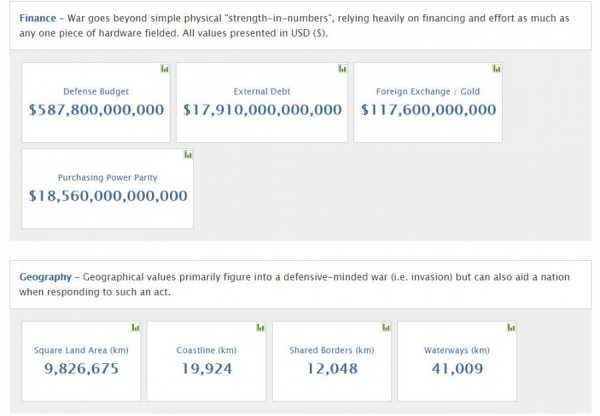Open the Waterways card chart icon
Viewport: 600px width, 416px height.
click(x=511, y=327)
